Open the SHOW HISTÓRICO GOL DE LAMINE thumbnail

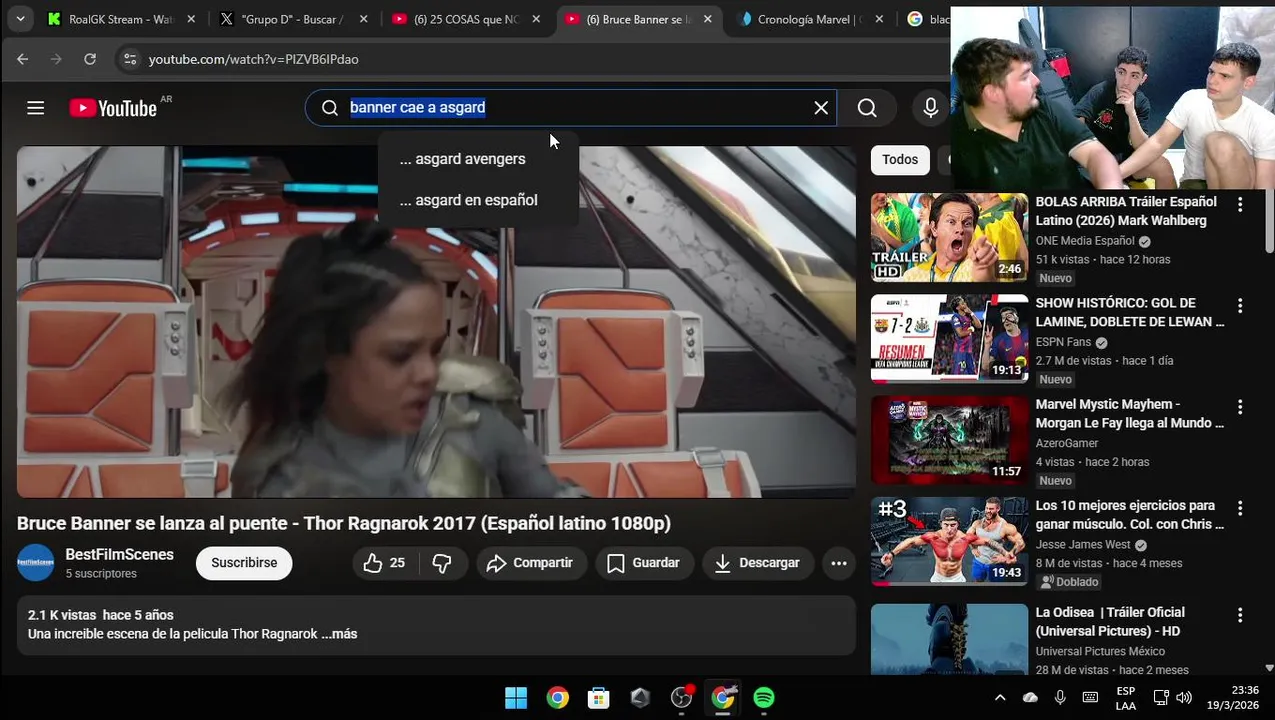949,338
